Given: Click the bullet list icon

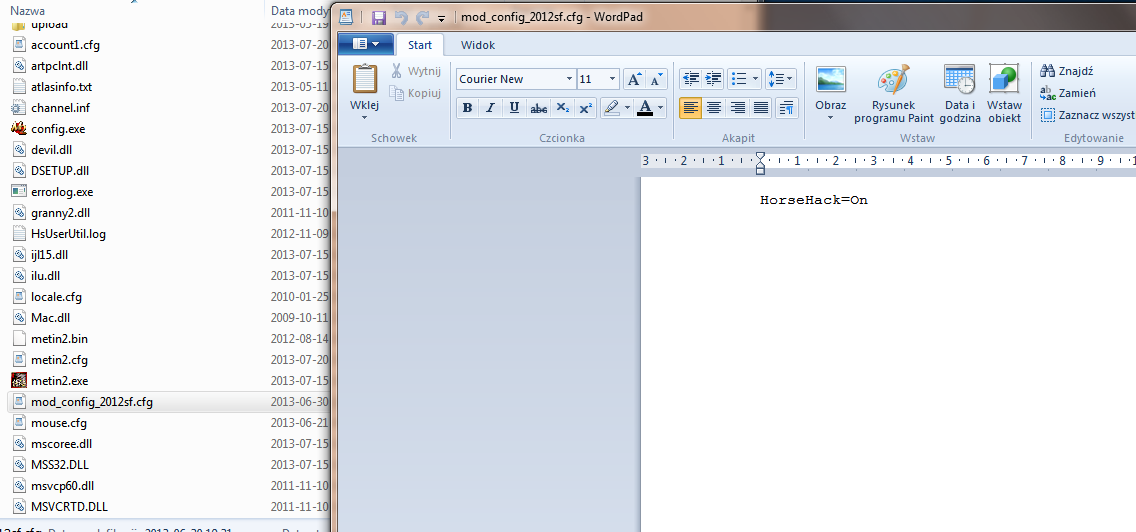Looking at the screenshot, I should 738,78.
